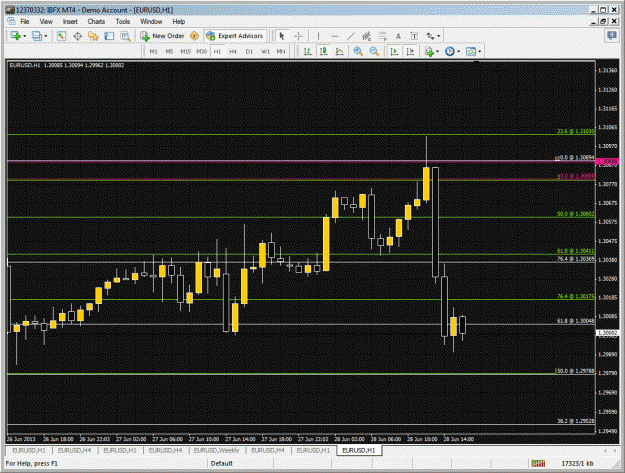Open the Help menu
625x473 pixels.
coord(179,22)
